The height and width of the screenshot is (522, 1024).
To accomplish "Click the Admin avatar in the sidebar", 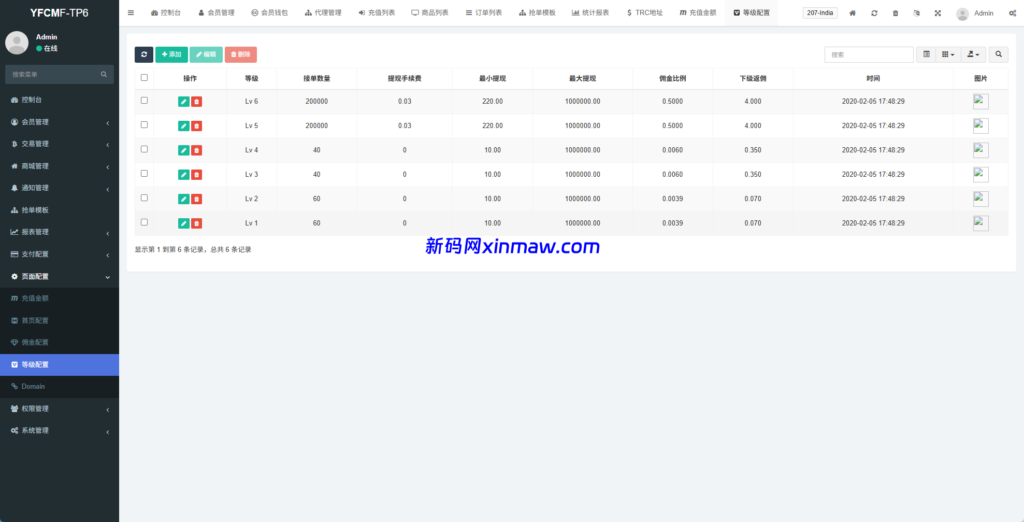I will click(x=16, y=42).
